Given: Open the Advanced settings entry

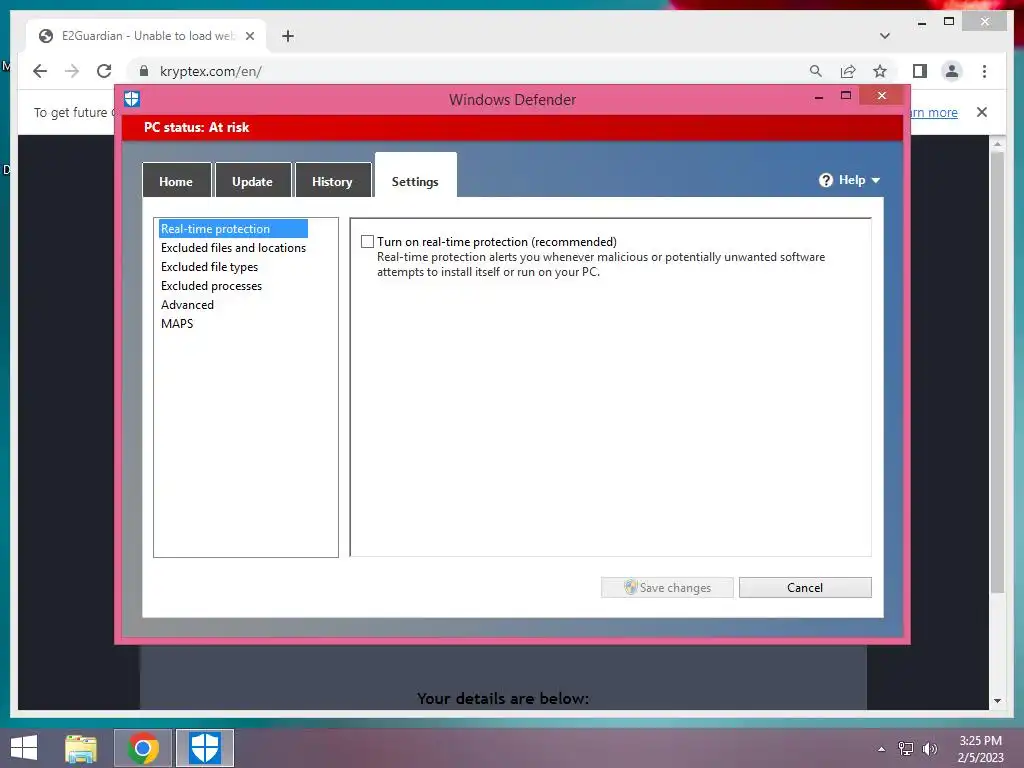Looking at the screenshot, I should tap(187, 304).
